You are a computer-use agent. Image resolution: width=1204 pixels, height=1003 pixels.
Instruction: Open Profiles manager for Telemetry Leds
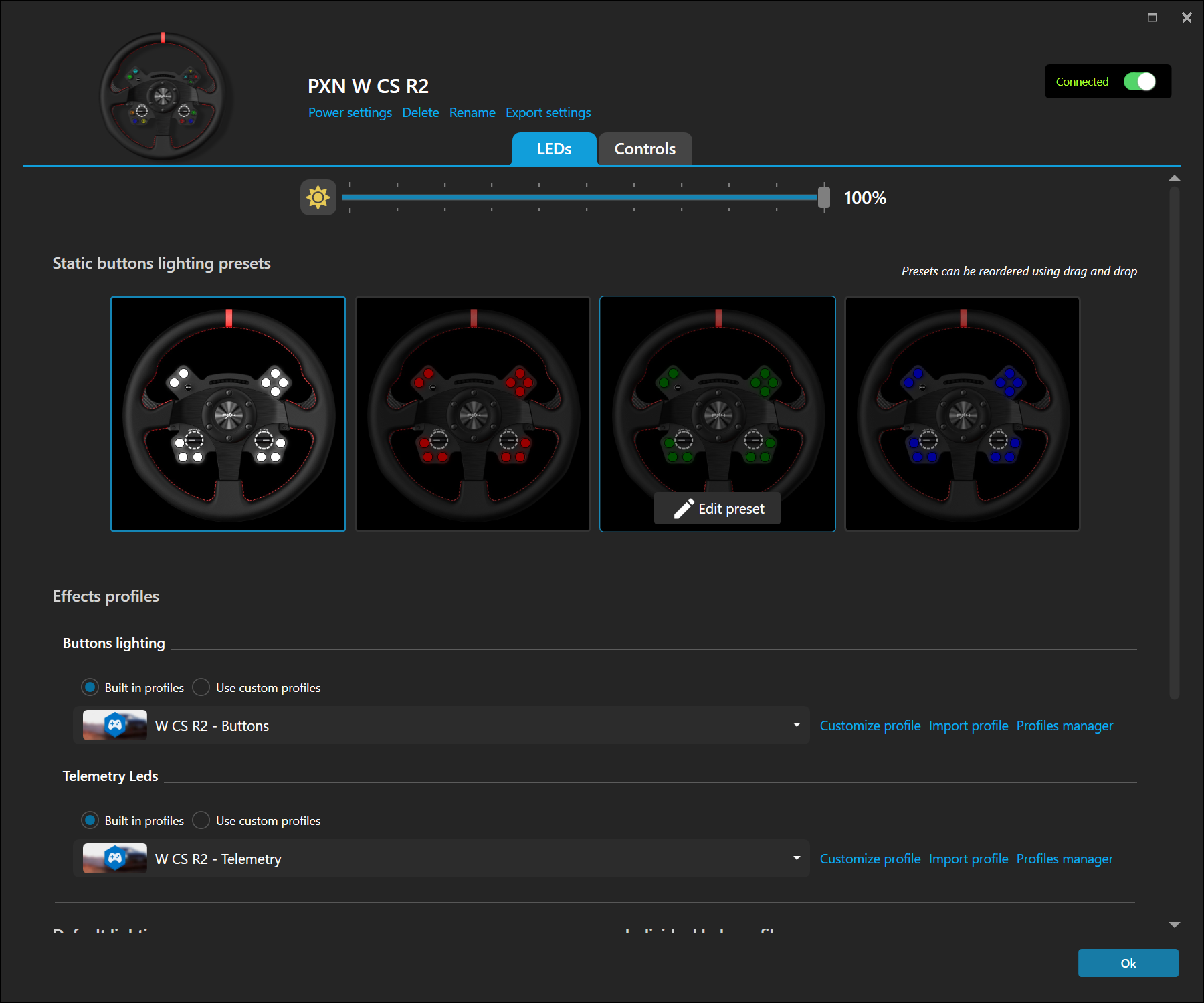point(1065,859)
